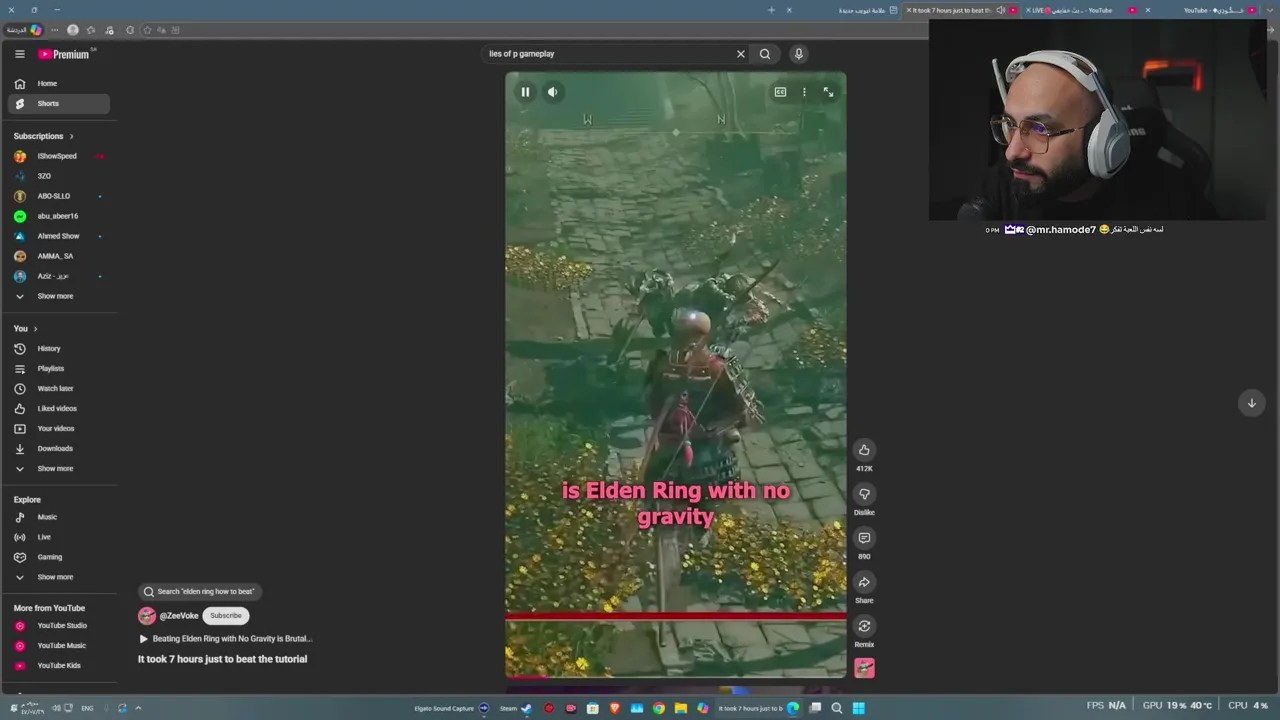Image resolution: width=1280 pixels, height=720 pixels.
Task: Open the three-dot more options on the Short
Action: pos(804,92)
